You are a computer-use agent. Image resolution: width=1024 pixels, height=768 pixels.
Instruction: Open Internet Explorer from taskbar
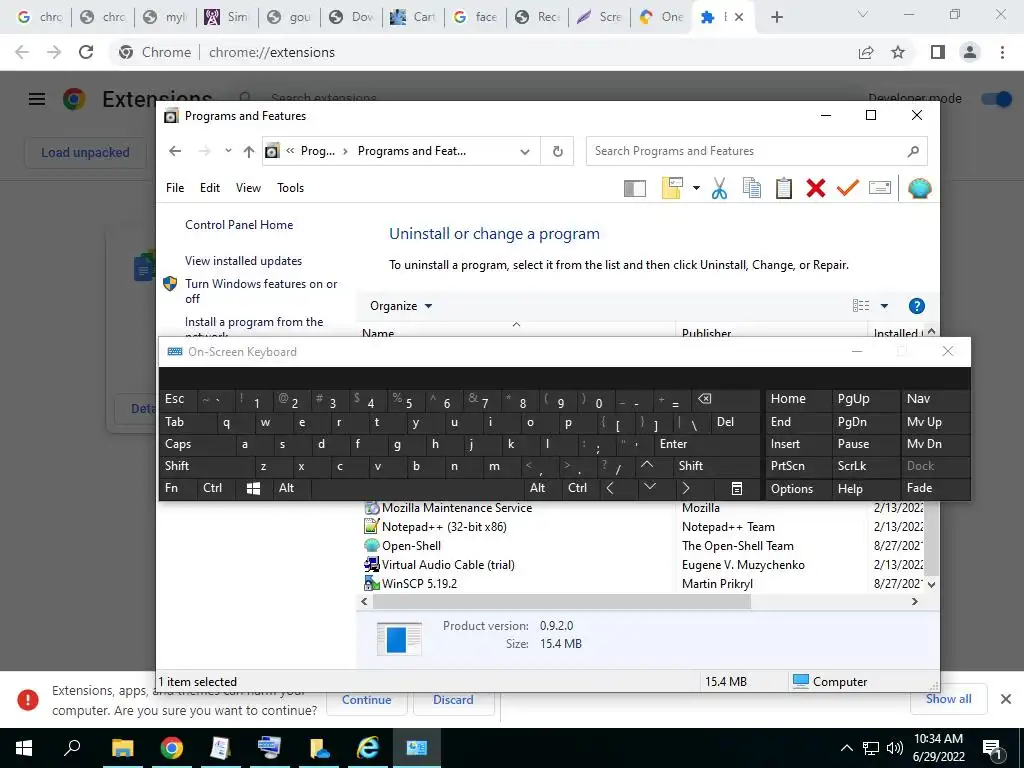pyautogui.click(x=368, y=748)
